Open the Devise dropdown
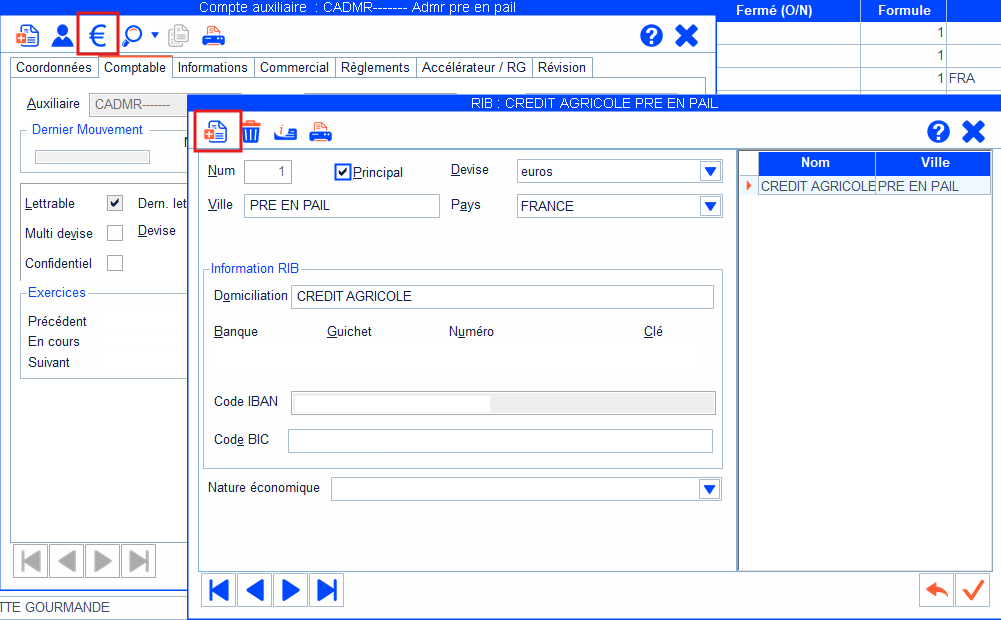Image resolution: width=1001 pixels, height=620 pixels. [710, 171]
